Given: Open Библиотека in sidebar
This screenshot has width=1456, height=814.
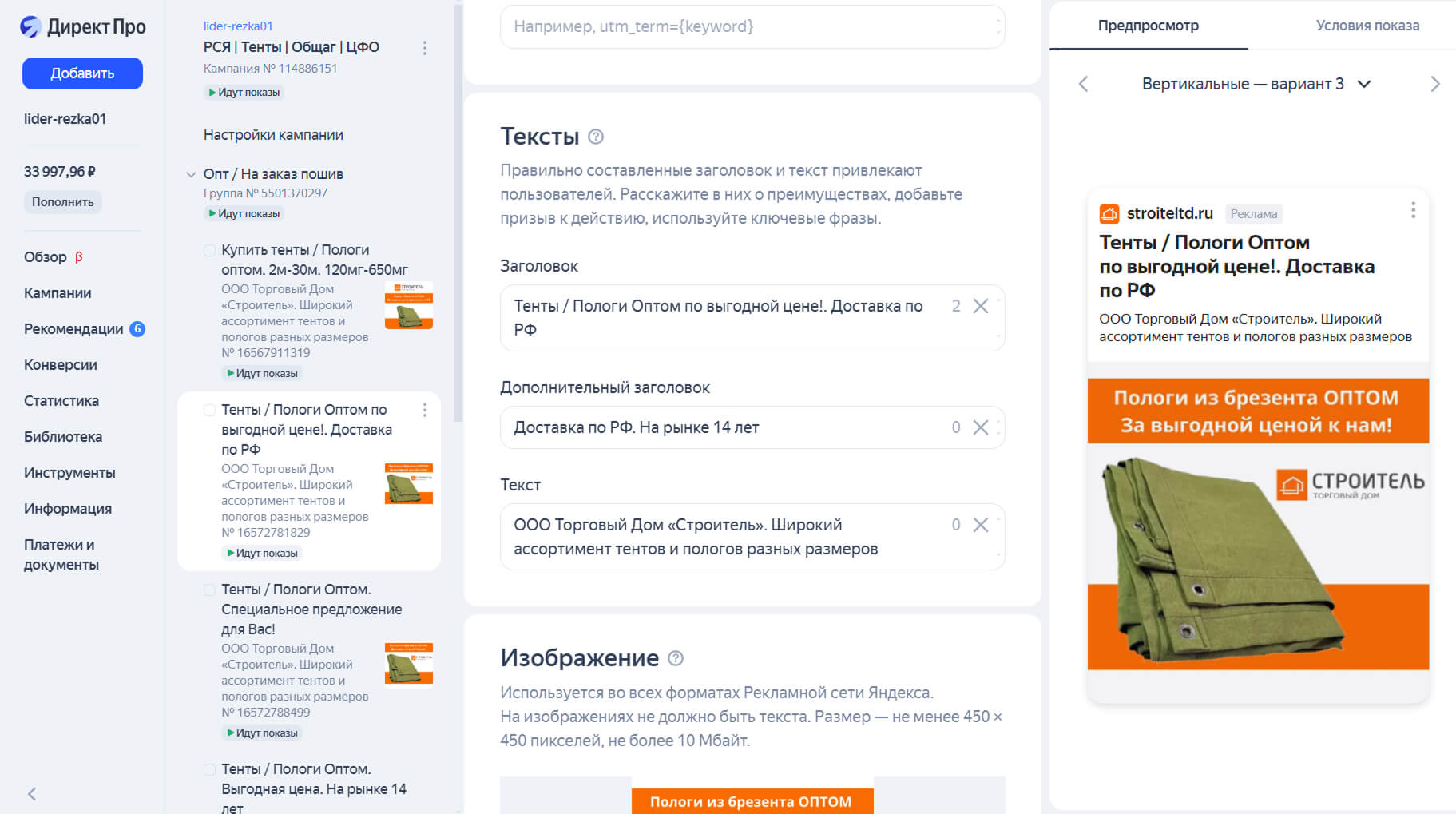Looking at the screenshot, I should click(63, 437).
